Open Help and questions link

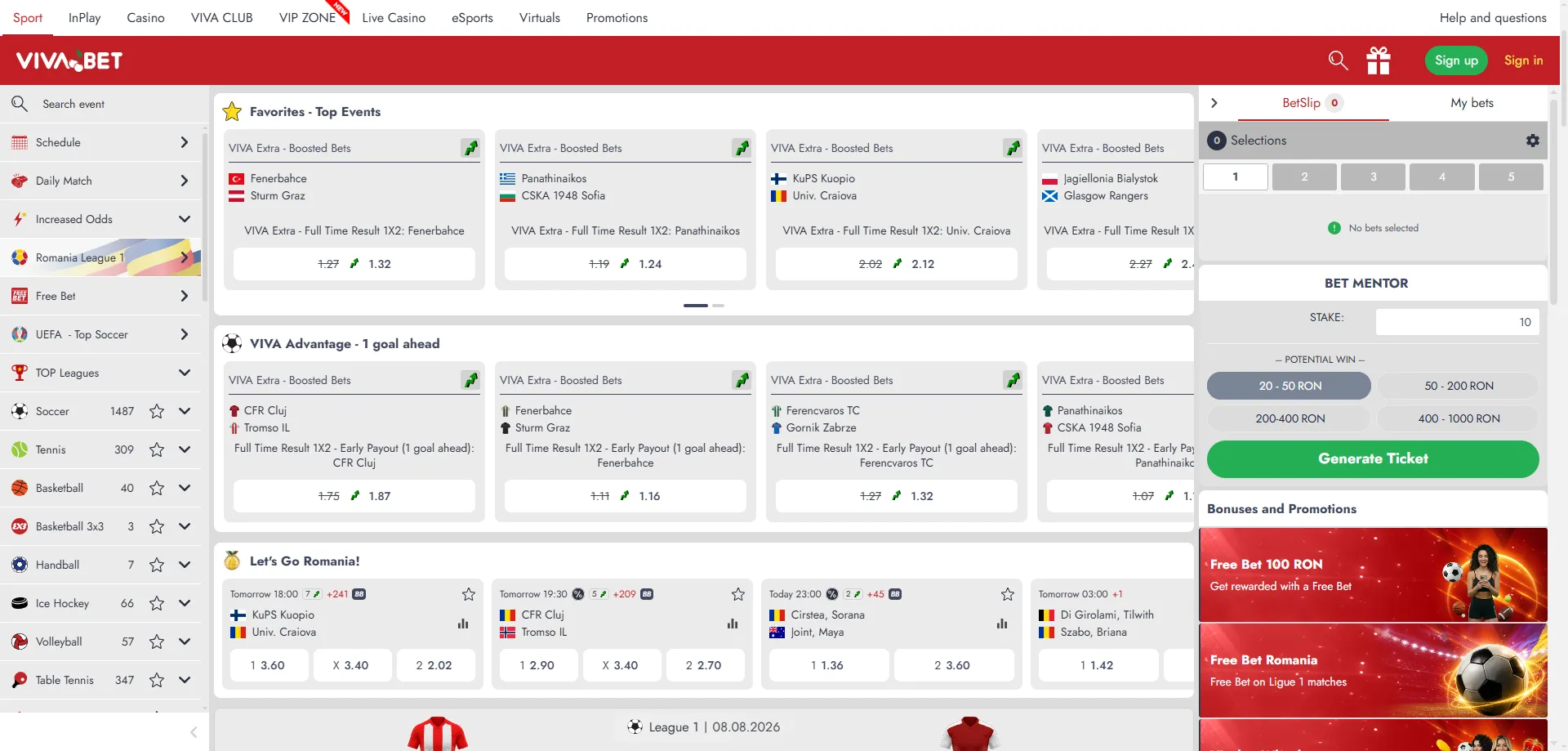[1493, 17]
